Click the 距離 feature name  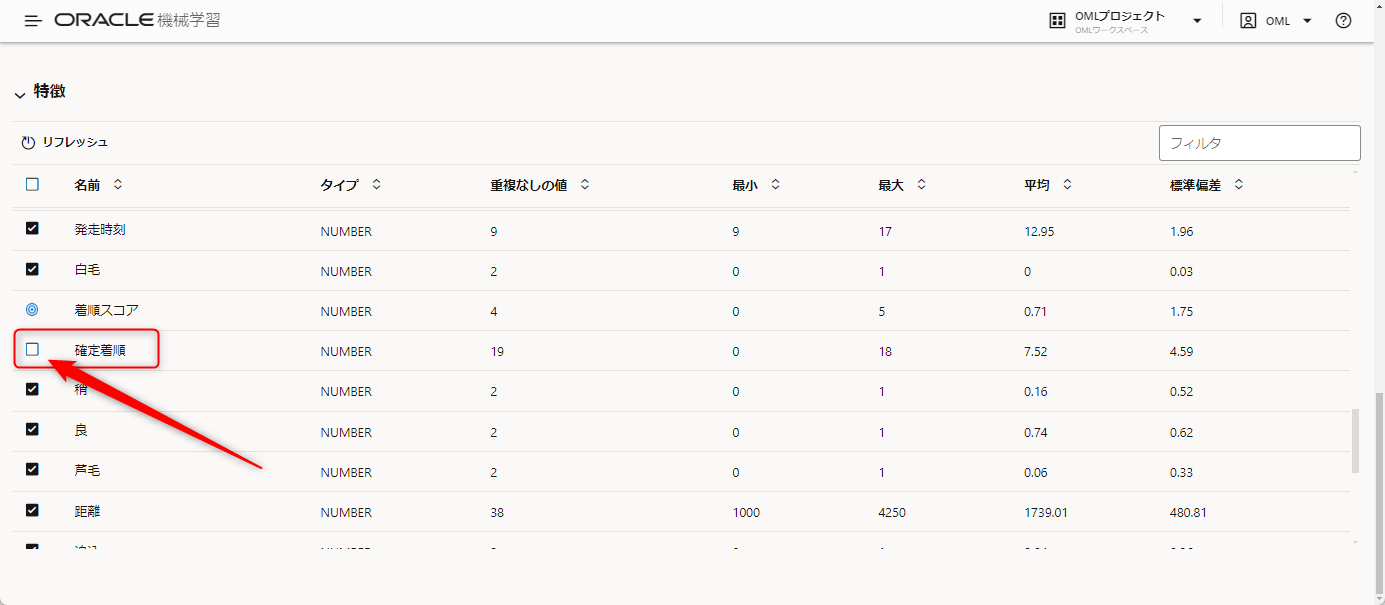coord(87,512)
